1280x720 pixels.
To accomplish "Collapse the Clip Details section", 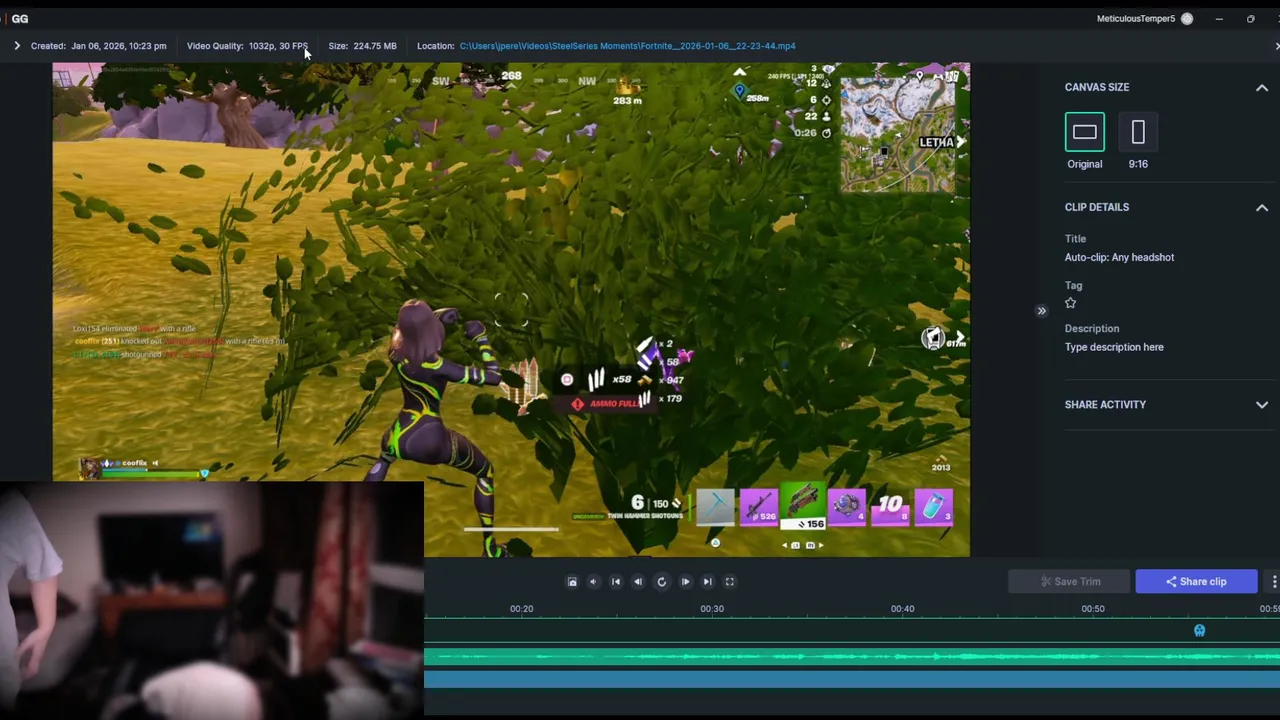I will click(x=1262, y=208).
